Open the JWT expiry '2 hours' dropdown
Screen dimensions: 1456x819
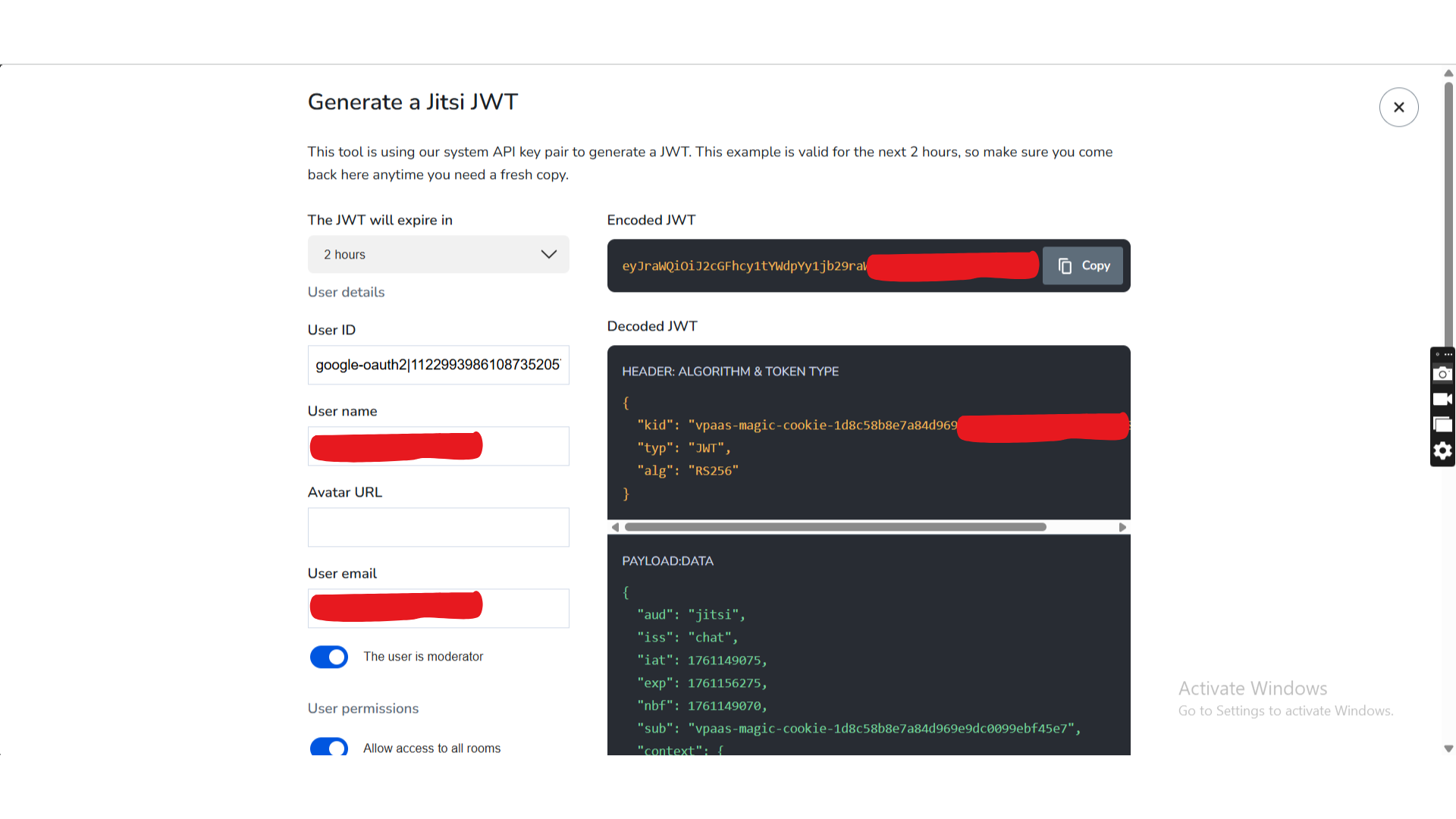point(438,255)
